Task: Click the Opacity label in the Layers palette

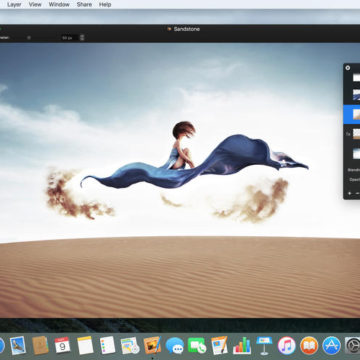Action: coord(355,179)
